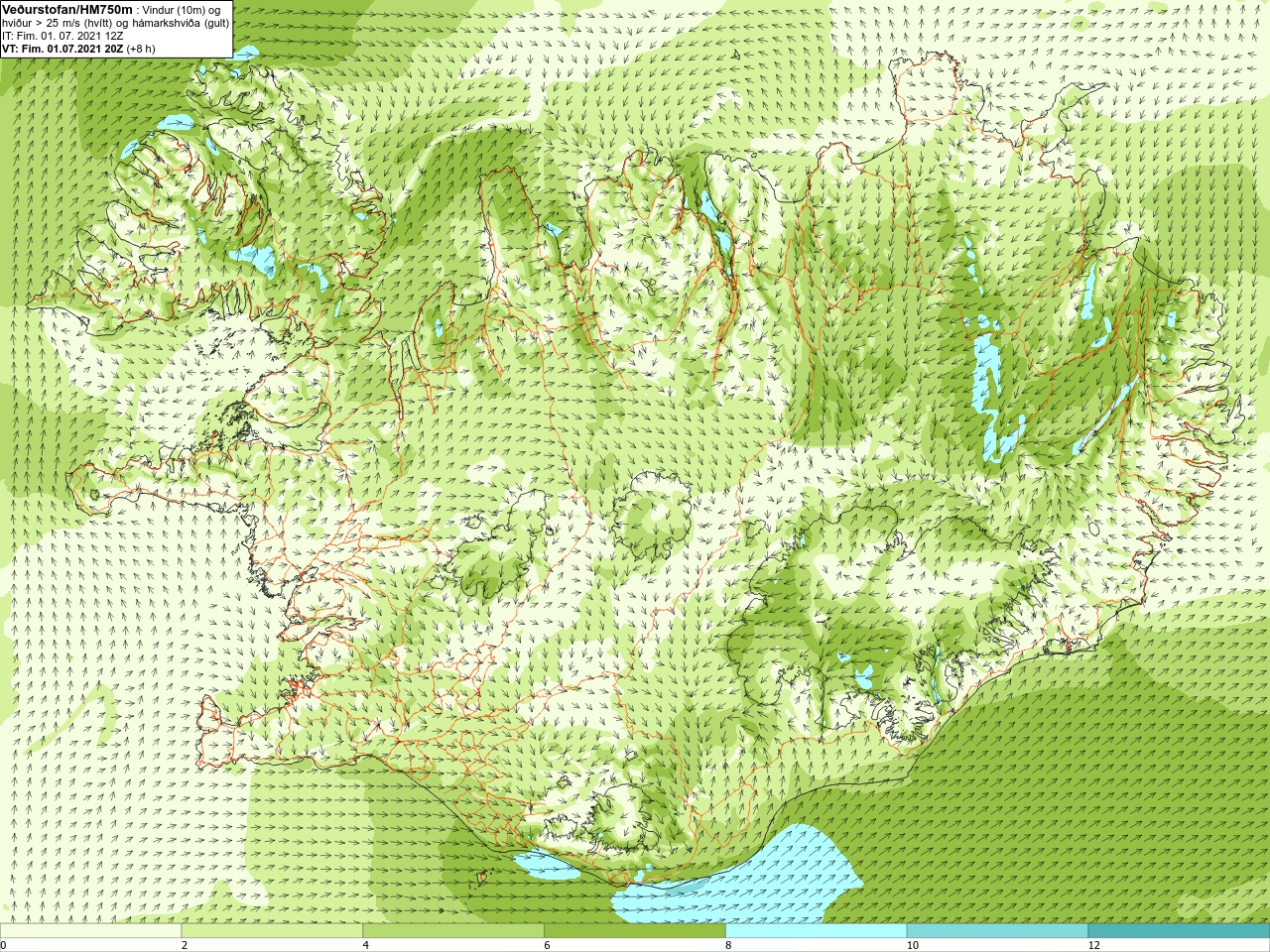Screen dimensions: 1270x952
Task: Click the '0' label on the color scale
Action: point(4,945)
